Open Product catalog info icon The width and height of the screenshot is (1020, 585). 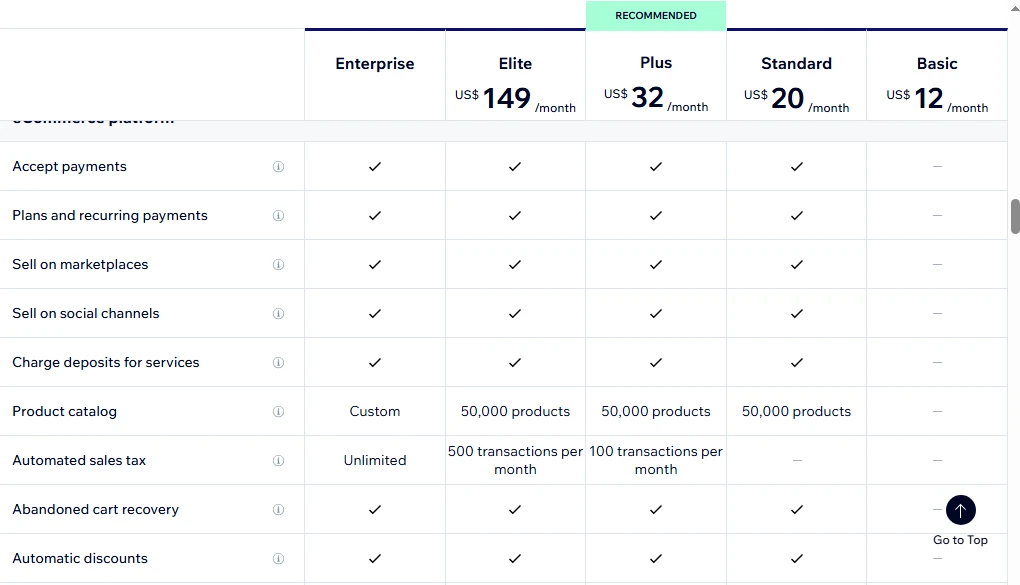pos(278,411)
